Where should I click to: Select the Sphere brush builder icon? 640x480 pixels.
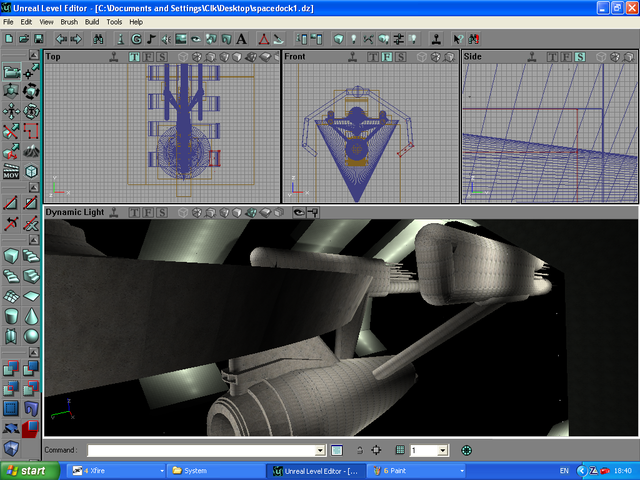click(31, 336)
